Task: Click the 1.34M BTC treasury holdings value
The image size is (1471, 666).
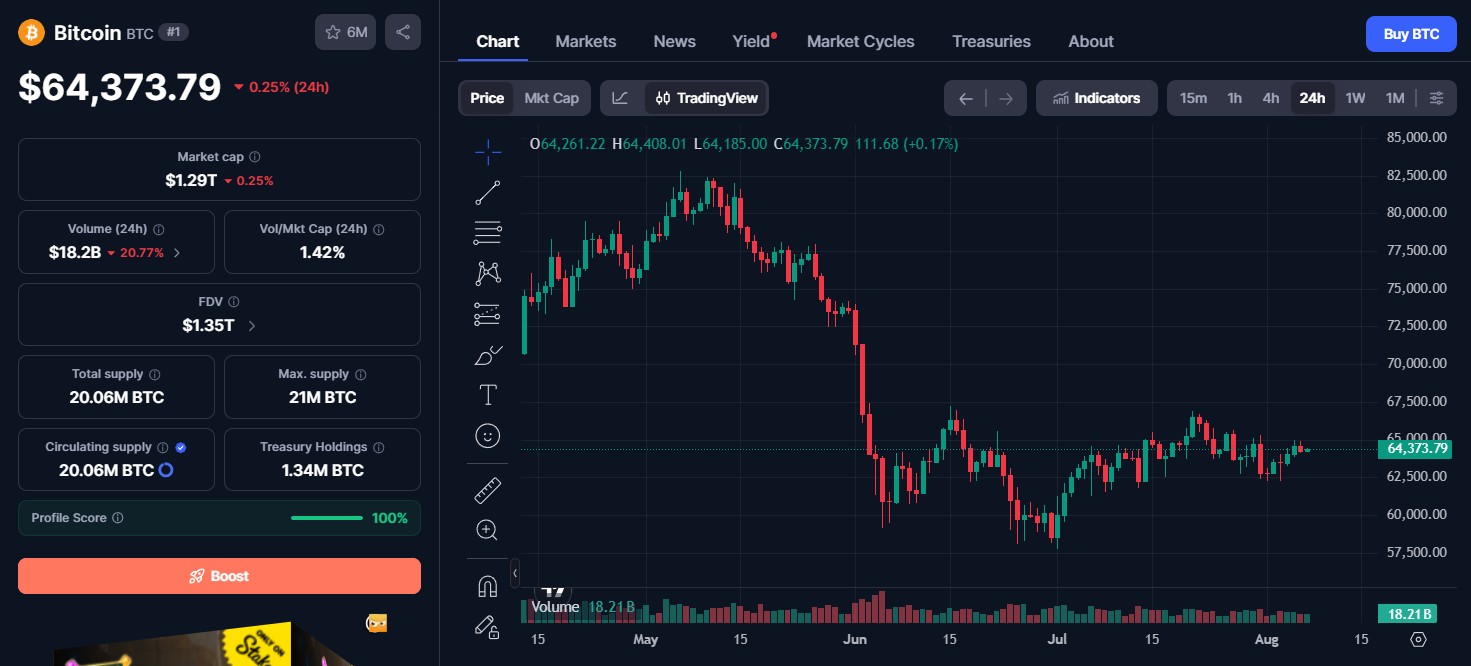Action: [x=322, y=470]
